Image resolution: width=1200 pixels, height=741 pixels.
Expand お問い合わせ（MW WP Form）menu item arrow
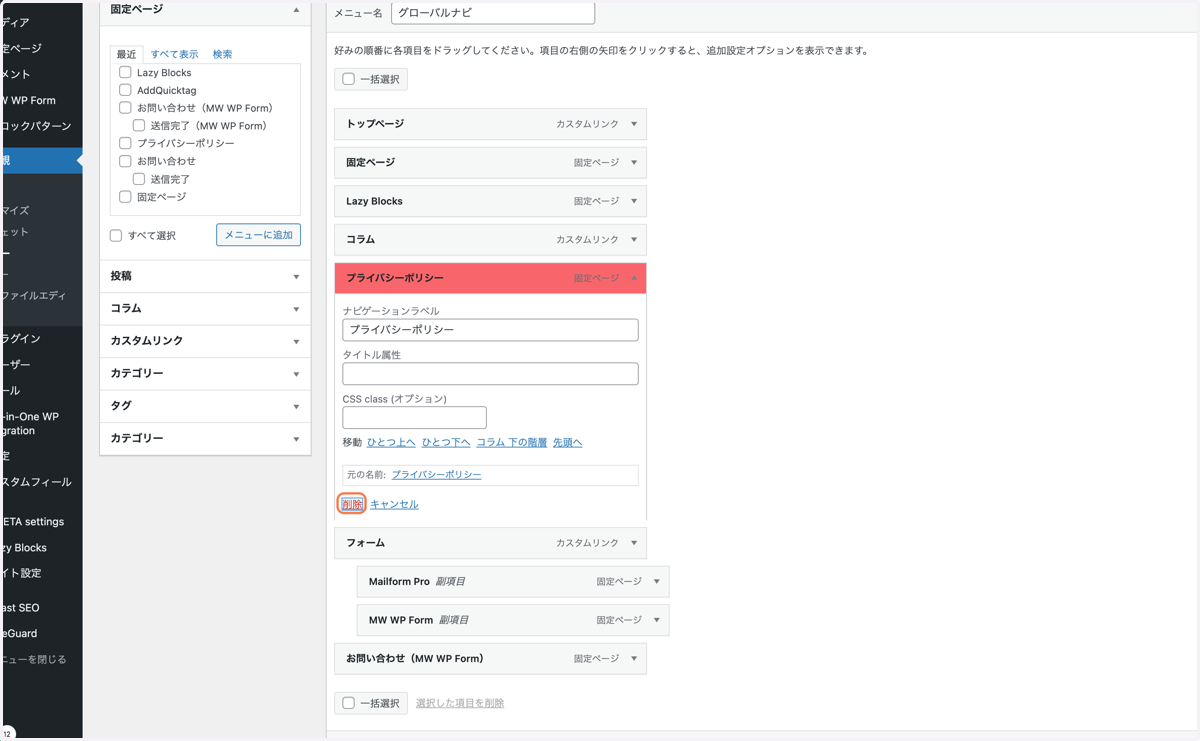[x=634, y=659]
